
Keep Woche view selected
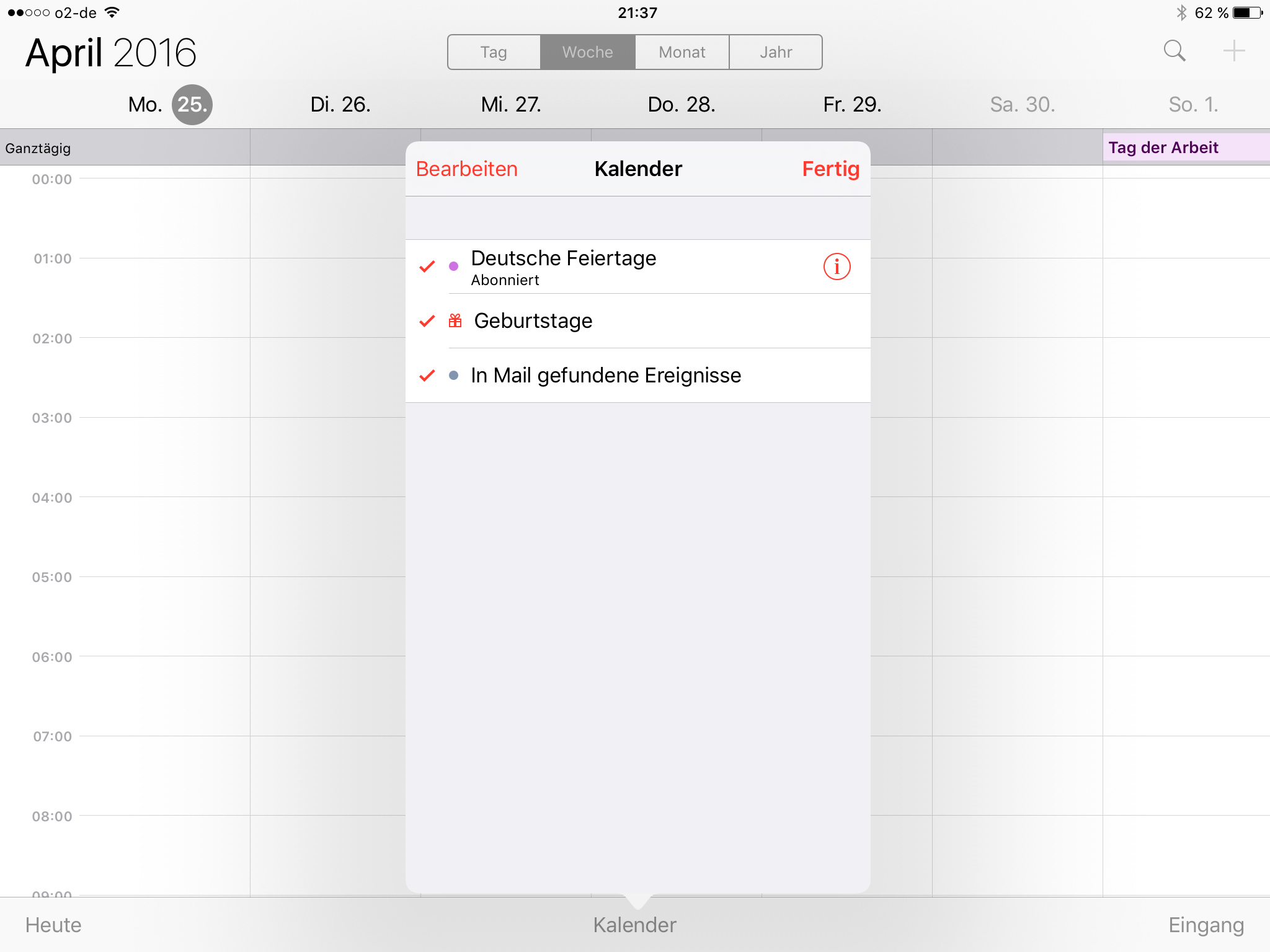pos(587,52)
